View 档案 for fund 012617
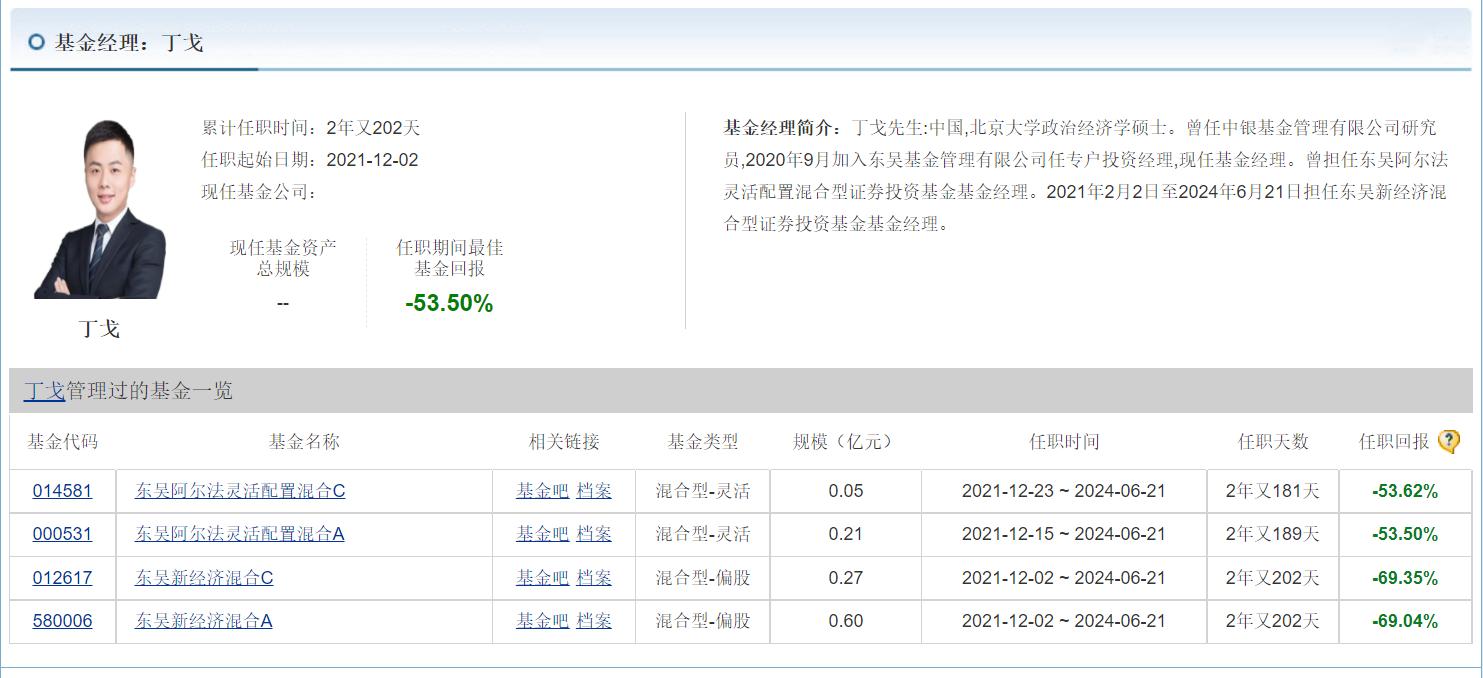 594,578
